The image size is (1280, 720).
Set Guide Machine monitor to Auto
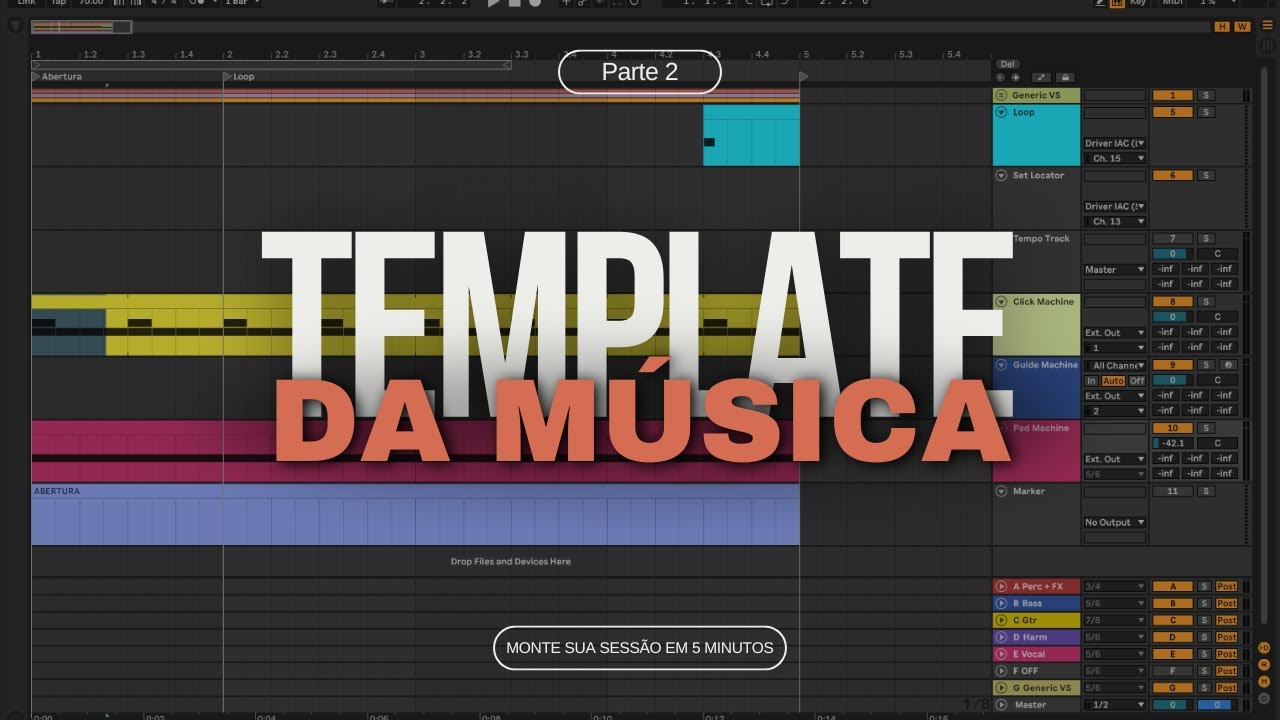click(x=1113, y=381)
